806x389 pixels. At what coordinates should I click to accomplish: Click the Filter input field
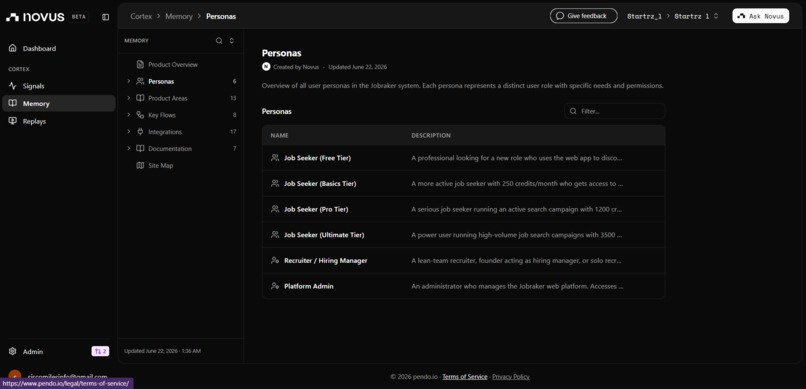click(x=615, y=111)
